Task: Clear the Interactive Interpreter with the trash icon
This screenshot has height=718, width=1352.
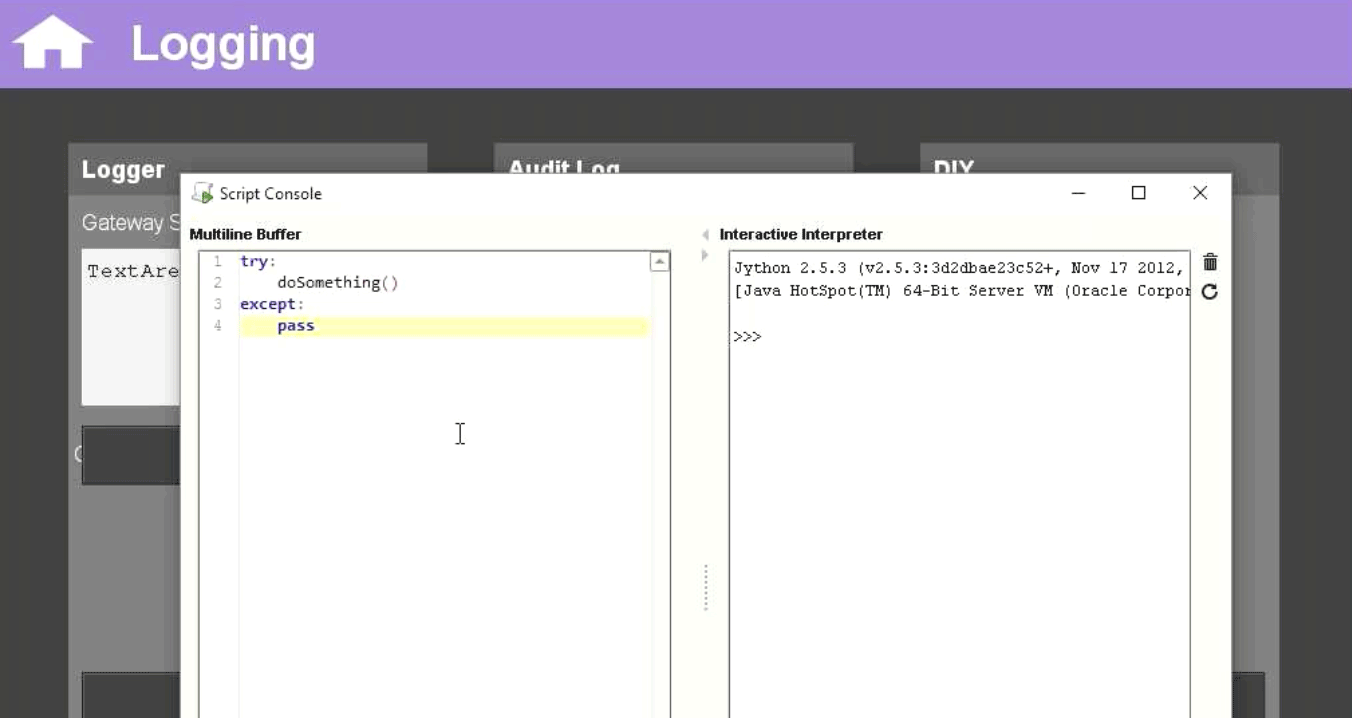Action: (x=1210, y=262)
